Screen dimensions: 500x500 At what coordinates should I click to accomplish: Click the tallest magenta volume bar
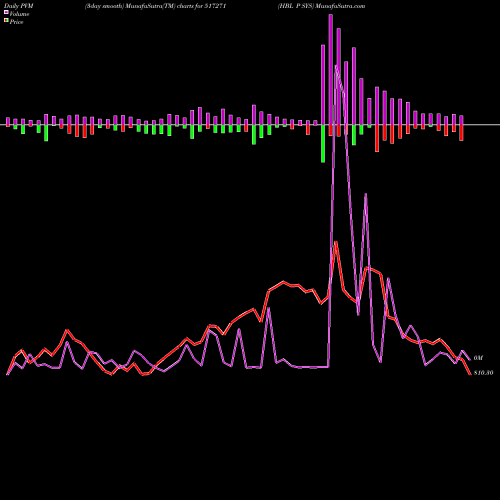point(331,70)
